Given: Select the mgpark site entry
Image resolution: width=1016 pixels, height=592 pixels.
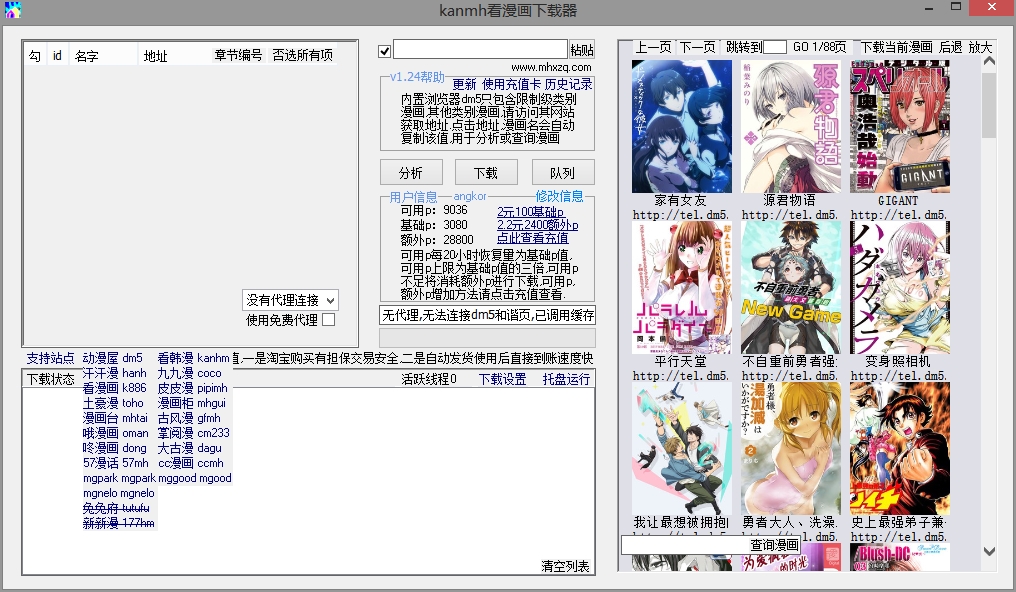Looking at the screenshot, I should 119,478.
